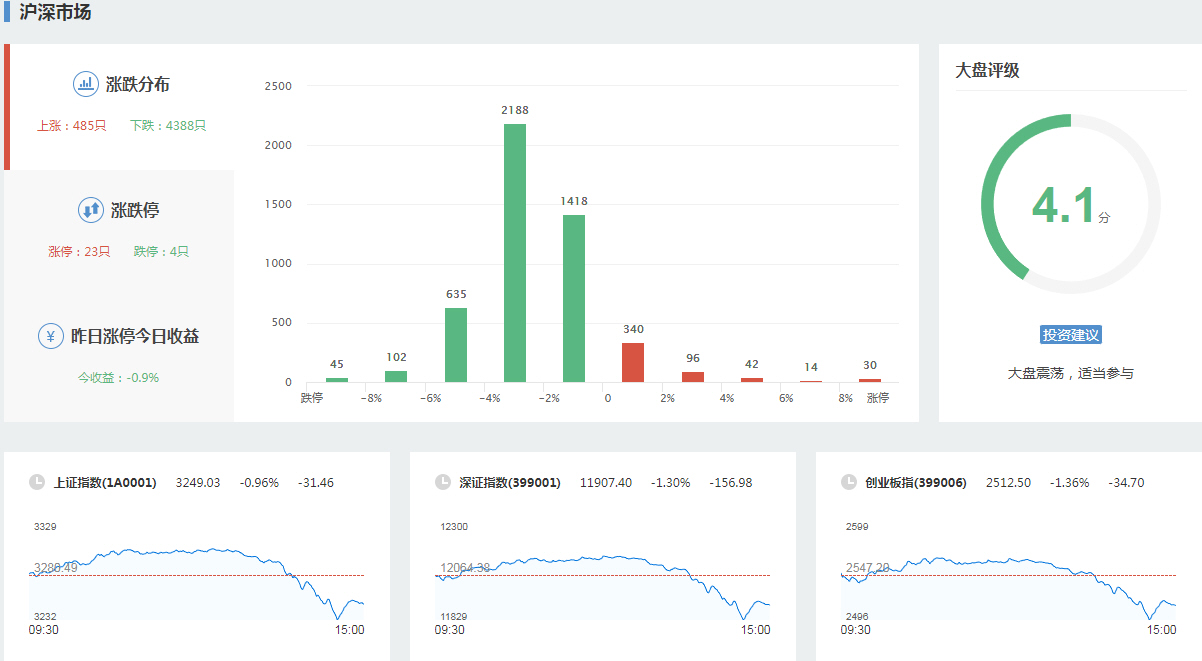Click the 4.1 score circular gauge
The height and width of the screenshot is (661, 1202).
(1070, 204)
